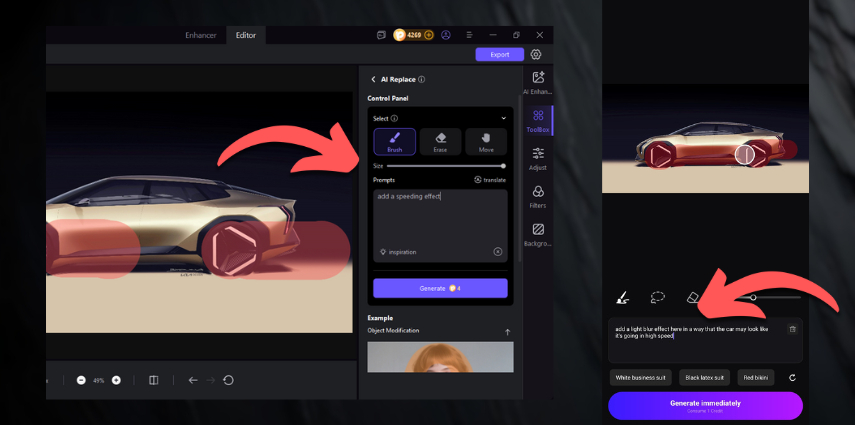Collapse the Example section arrow
This screenshot has width=855, height=425.
pyautogui.click(x=507, y=331)
